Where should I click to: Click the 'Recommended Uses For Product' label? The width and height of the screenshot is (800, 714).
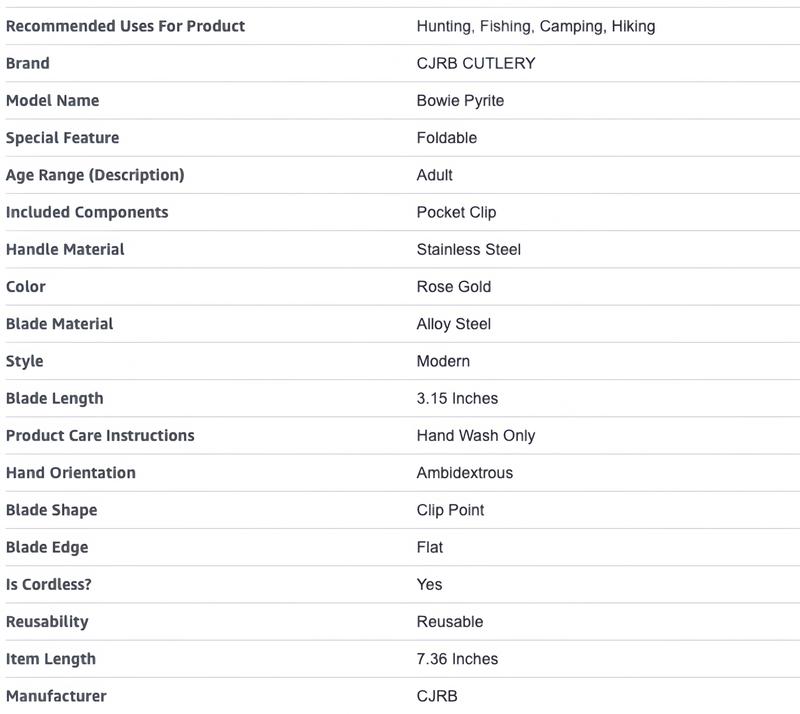(125, 26)
